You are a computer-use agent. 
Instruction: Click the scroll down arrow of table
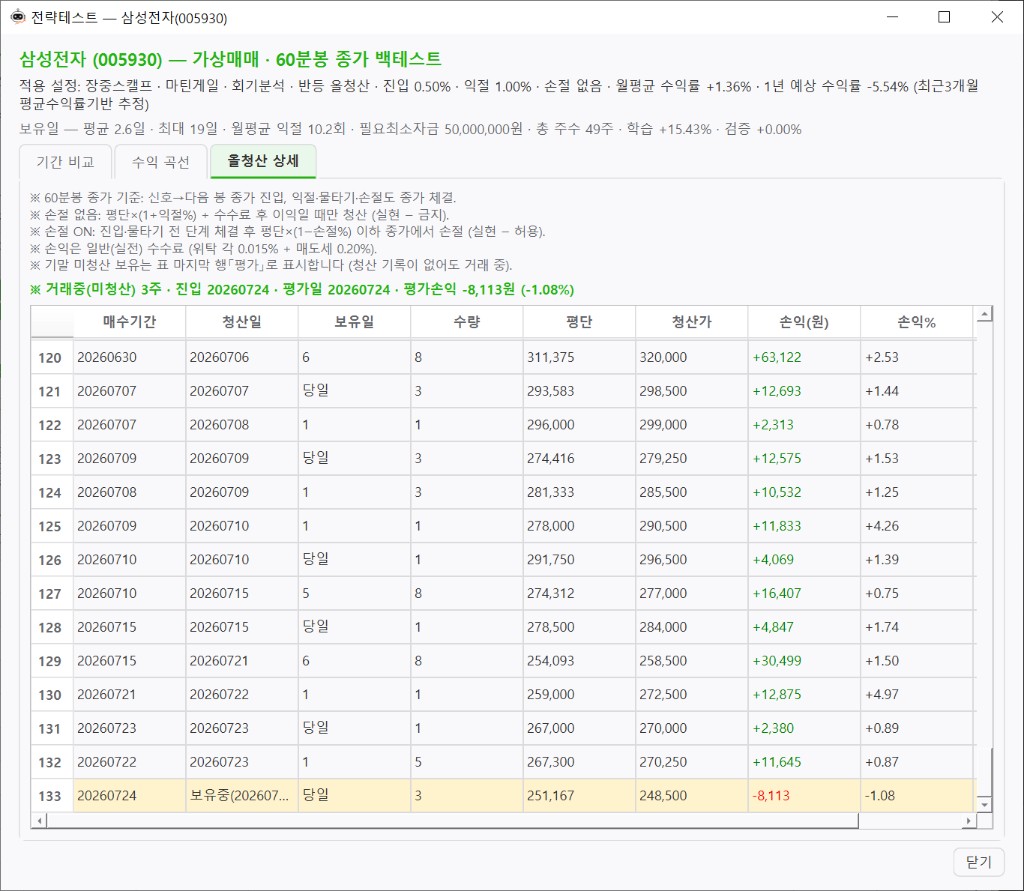[984, 804]
